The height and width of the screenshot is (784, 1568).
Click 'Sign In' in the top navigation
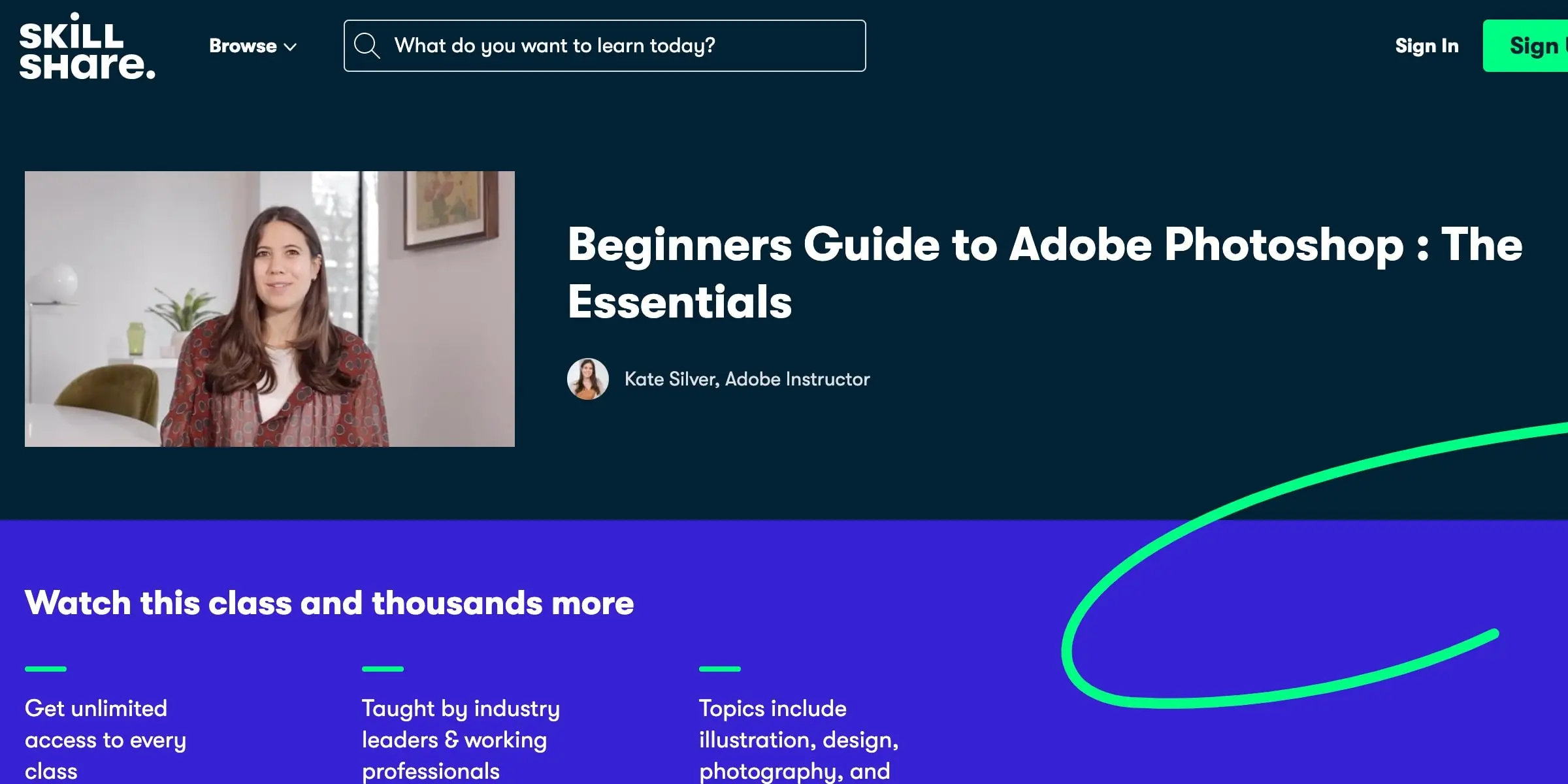1427,46
